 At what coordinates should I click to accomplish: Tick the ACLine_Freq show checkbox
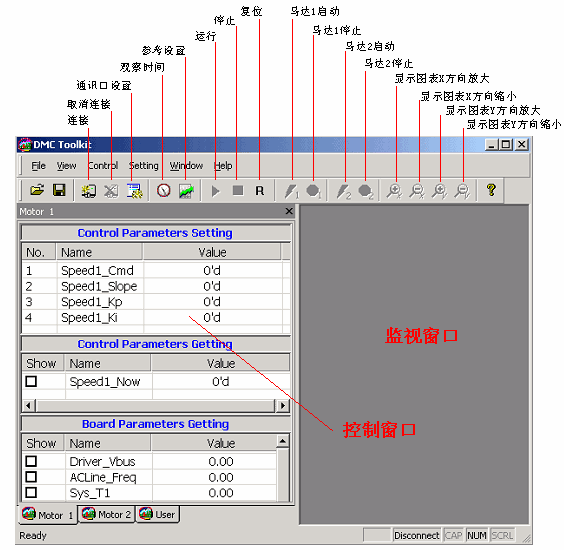tap(31, 477)
